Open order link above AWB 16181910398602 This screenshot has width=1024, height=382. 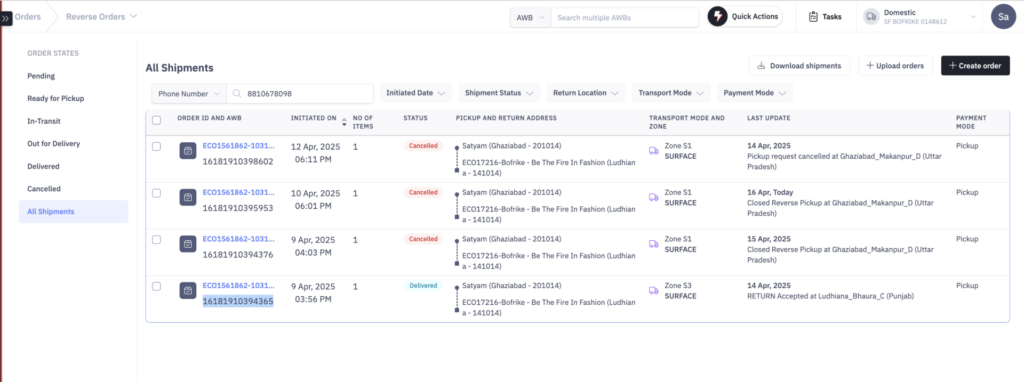coord(238,146)
